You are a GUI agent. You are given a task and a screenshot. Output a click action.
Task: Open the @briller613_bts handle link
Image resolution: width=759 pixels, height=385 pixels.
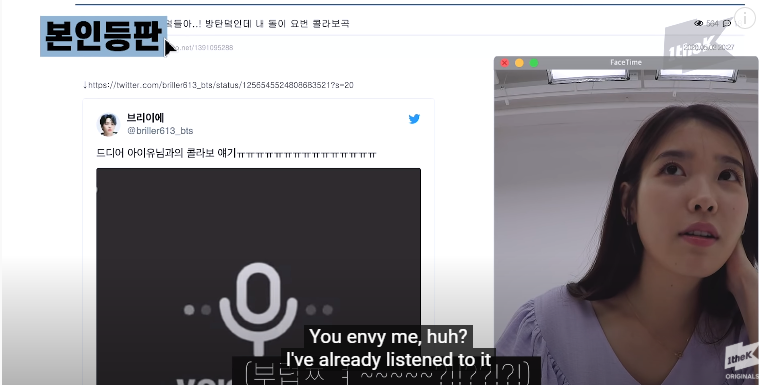pyautogui.click(x=160, y=131)
